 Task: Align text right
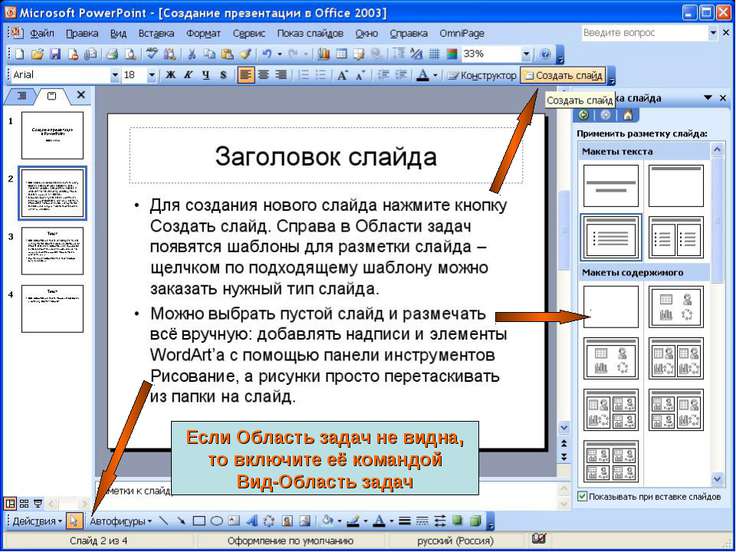pos(281,75)
